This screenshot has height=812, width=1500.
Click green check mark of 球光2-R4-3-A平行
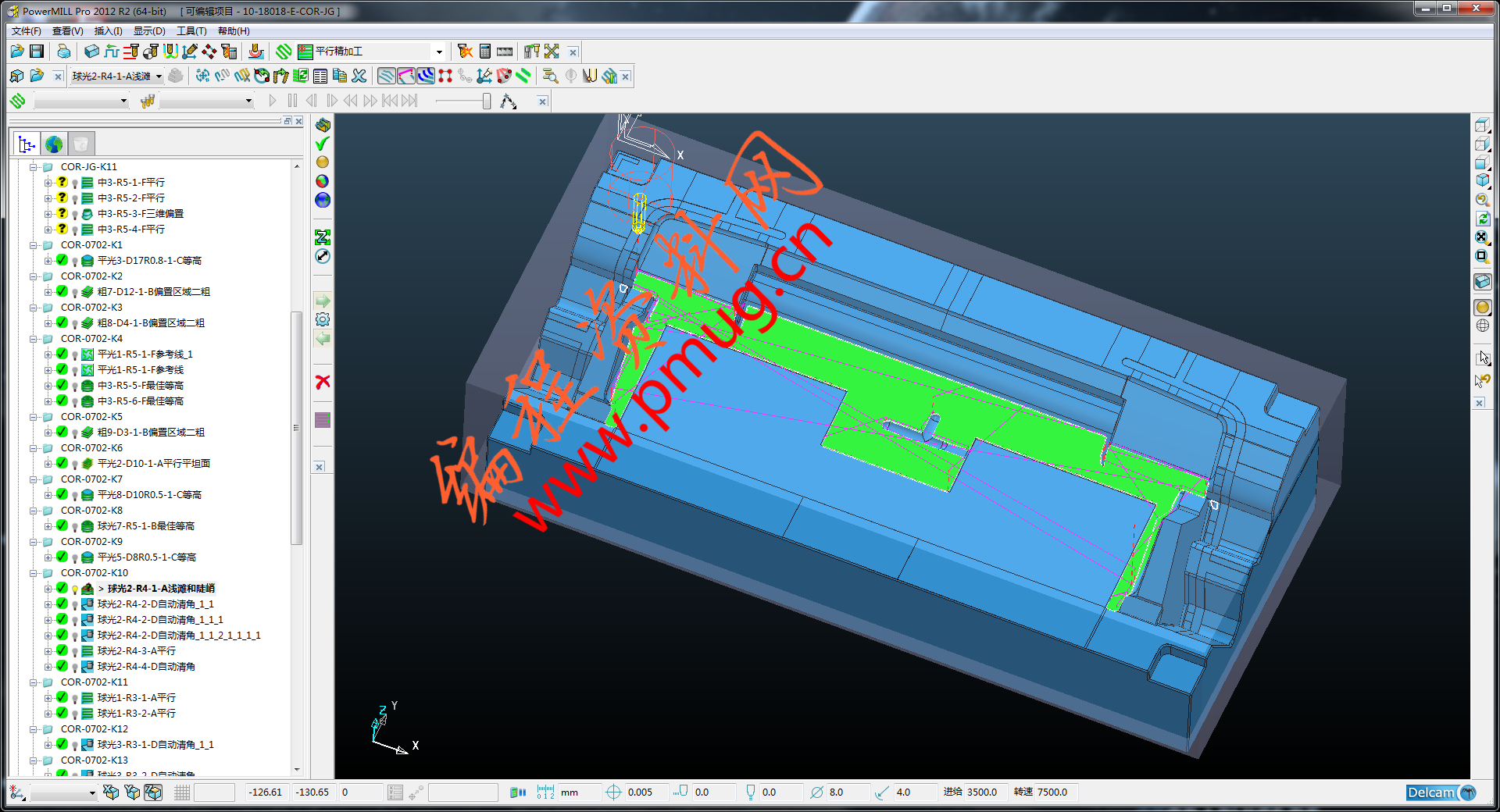pos(62,650)
